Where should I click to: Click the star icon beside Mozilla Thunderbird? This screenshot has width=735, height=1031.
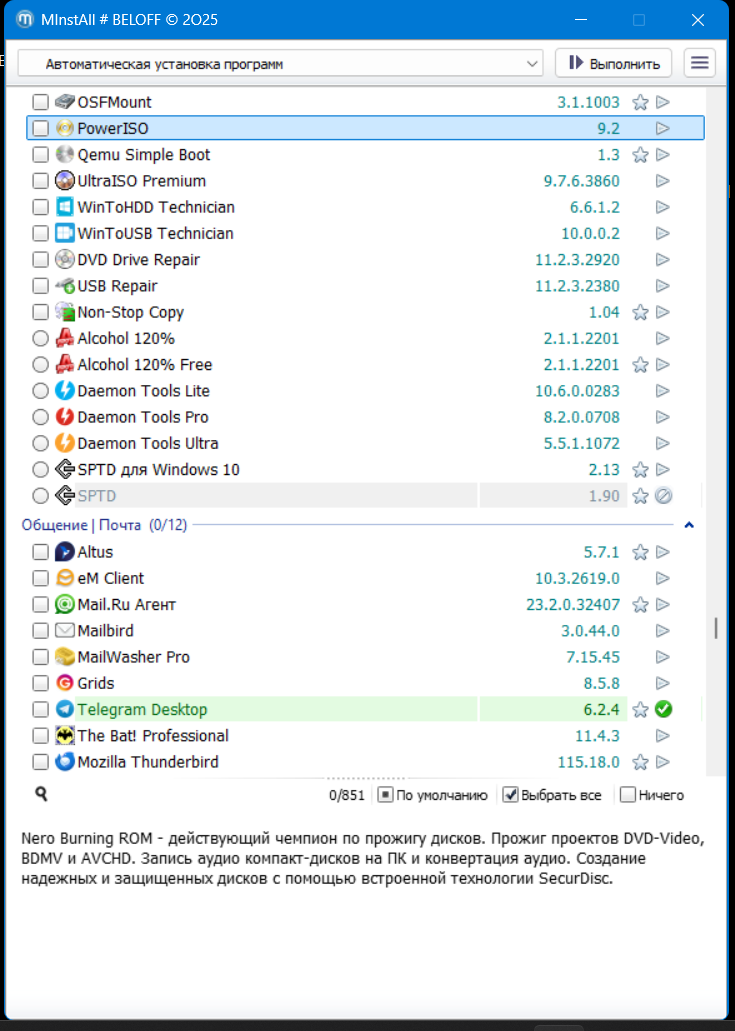641,762
